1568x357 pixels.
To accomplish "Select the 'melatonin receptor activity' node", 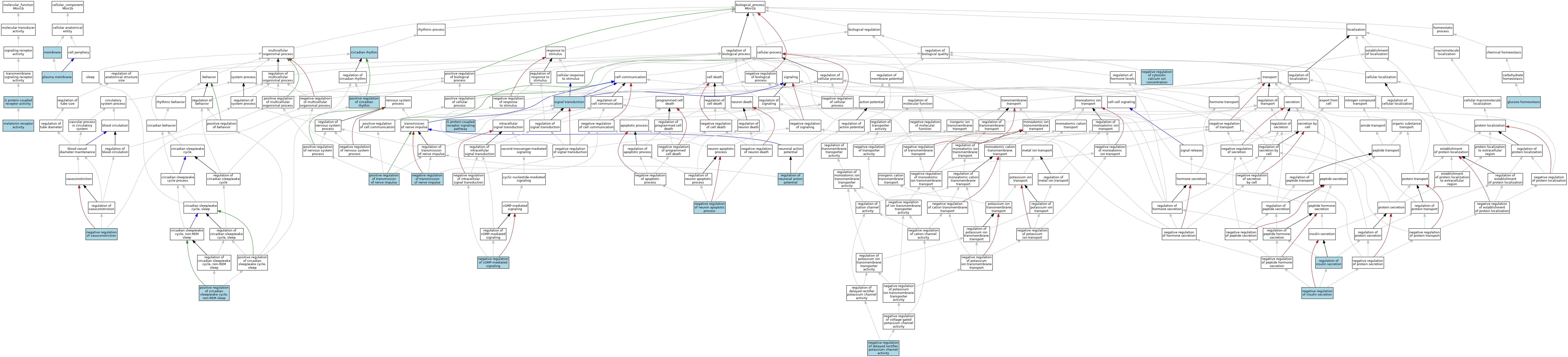I will point(18,126).
